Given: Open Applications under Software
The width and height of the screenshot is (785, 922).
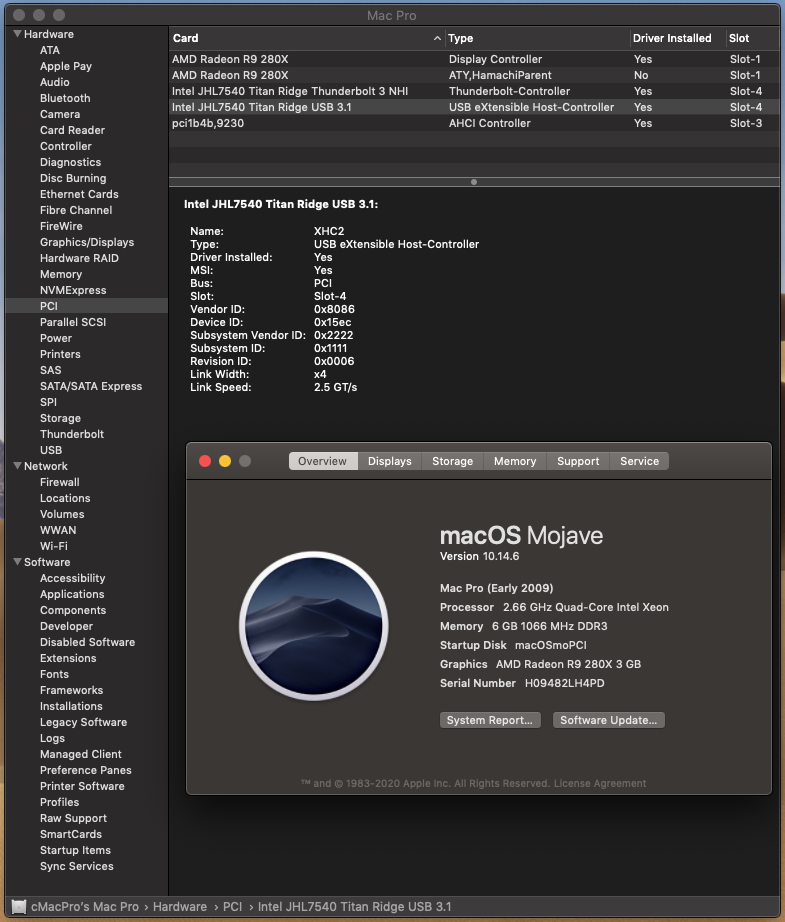Looking at the screenshot, I should (72, 594).
